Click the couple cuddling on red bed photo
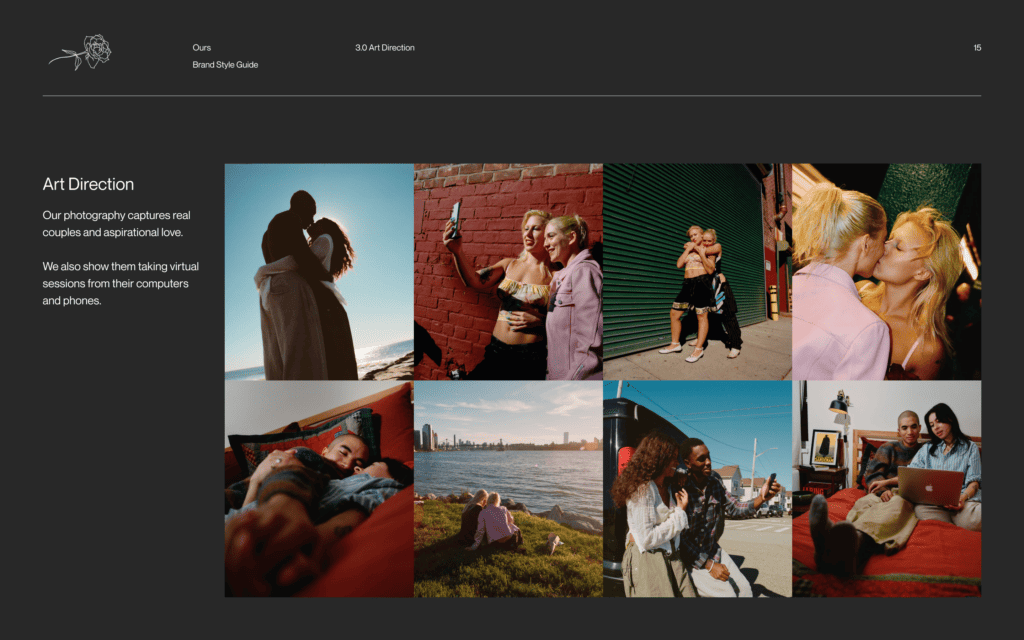 (319, 489)
